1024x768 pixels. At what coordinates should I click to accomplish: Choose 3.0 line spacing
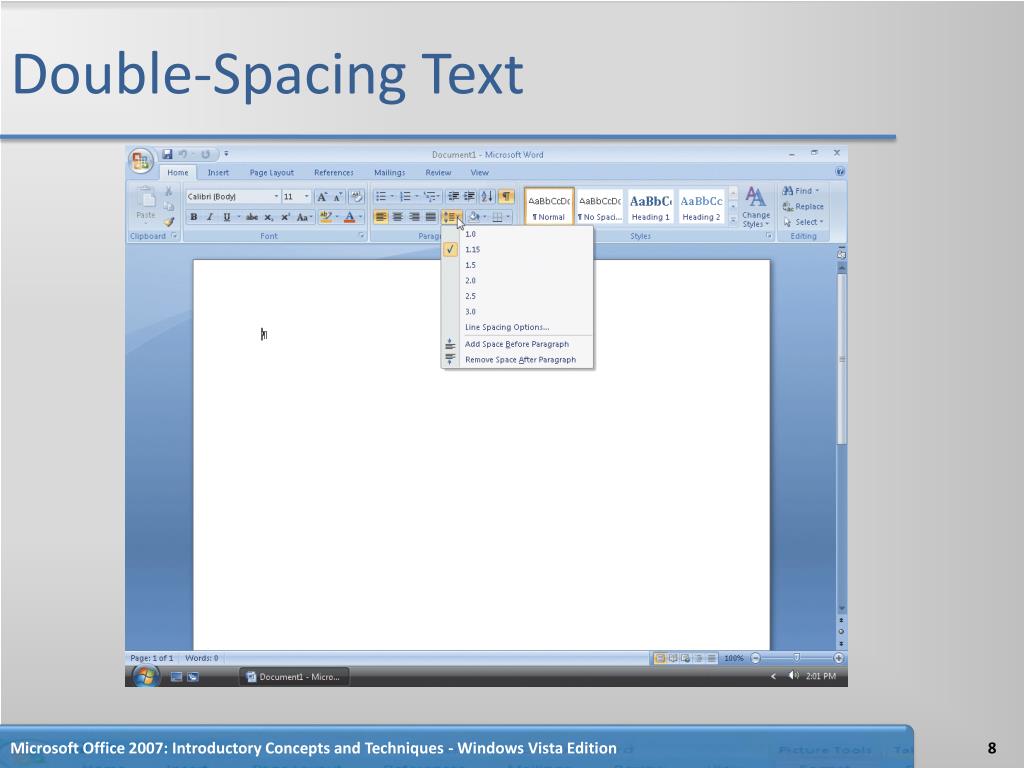(517, 312)
